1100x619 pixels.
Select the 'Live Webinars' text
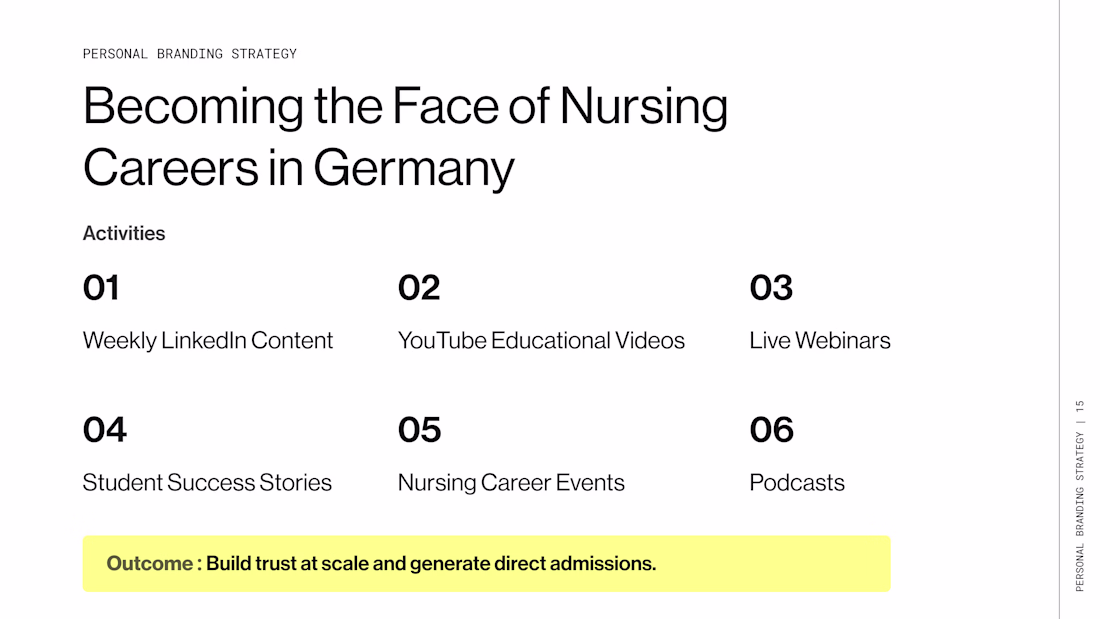[819, 340]
